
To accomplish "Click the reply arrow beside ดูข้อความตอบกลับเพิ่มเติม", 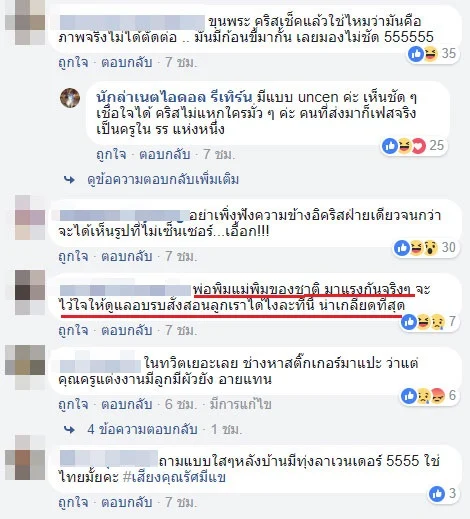I will pos(69,180).
